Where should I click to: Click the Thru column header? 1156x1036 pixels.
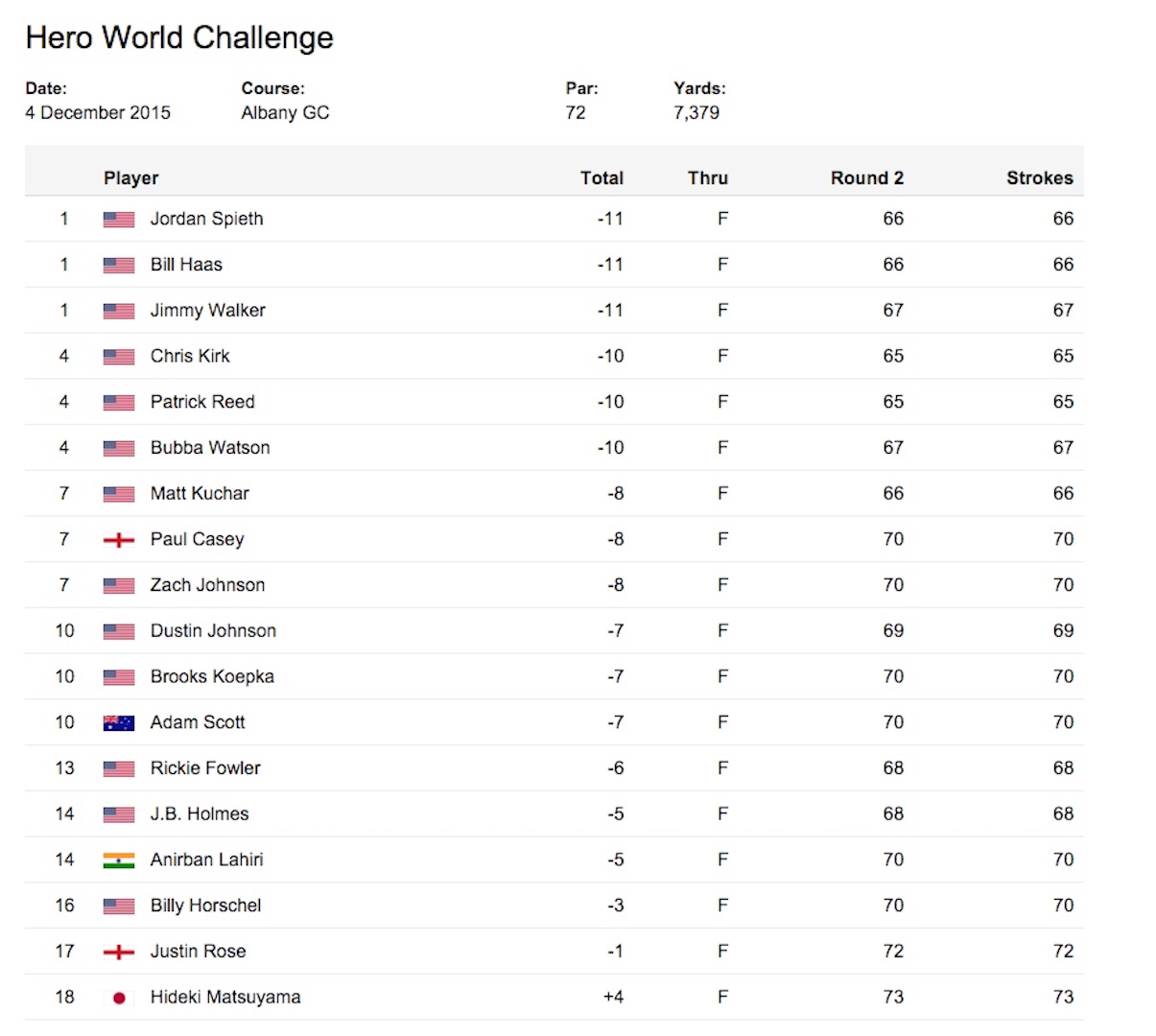707,178
